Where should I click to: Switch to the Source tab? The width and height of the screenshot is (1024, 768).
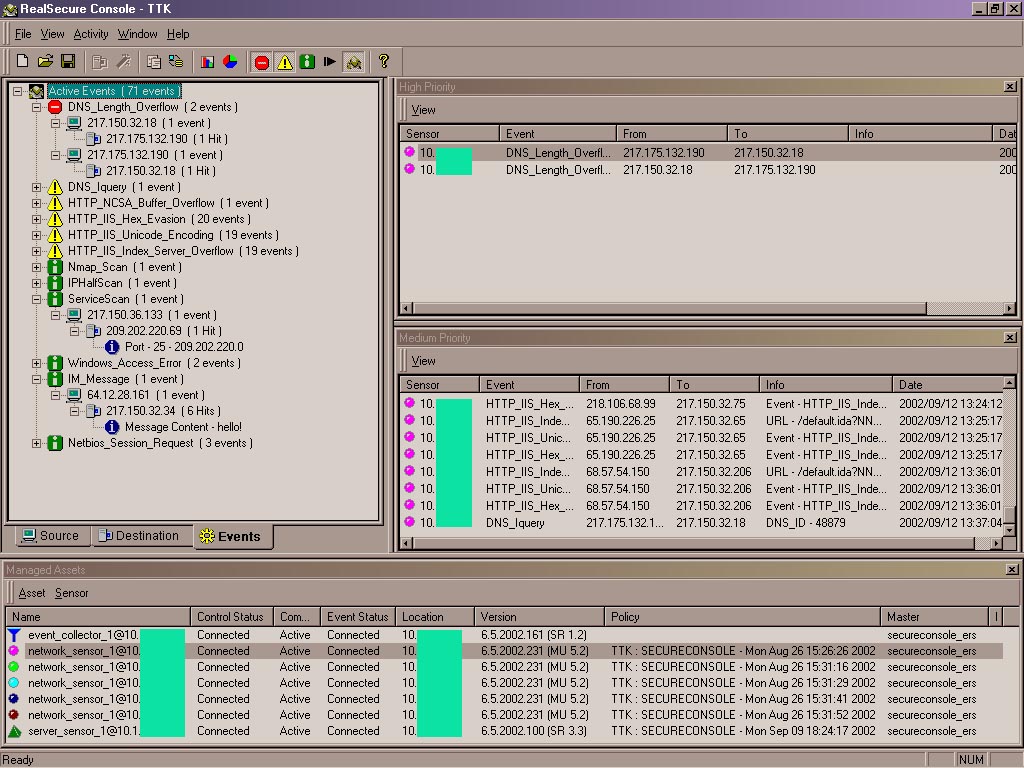tap(51, 536)
